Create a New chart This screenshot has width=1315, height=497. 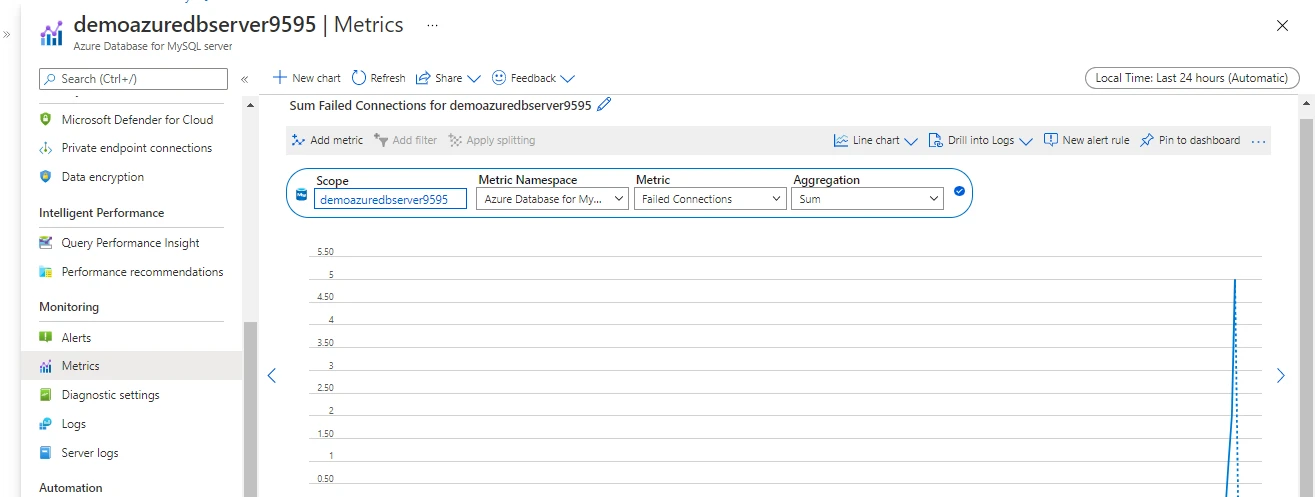click(x=307, y=78)
